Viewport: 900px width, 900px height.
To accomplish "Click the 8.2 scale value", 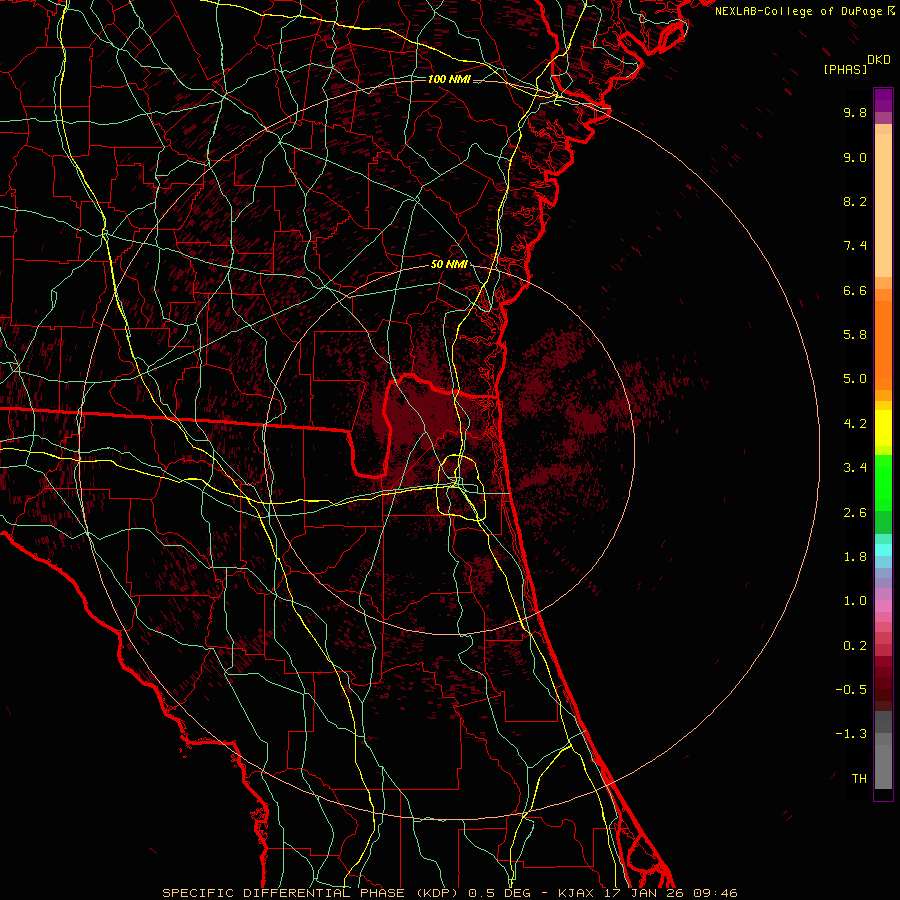I will tap(855, 201).
